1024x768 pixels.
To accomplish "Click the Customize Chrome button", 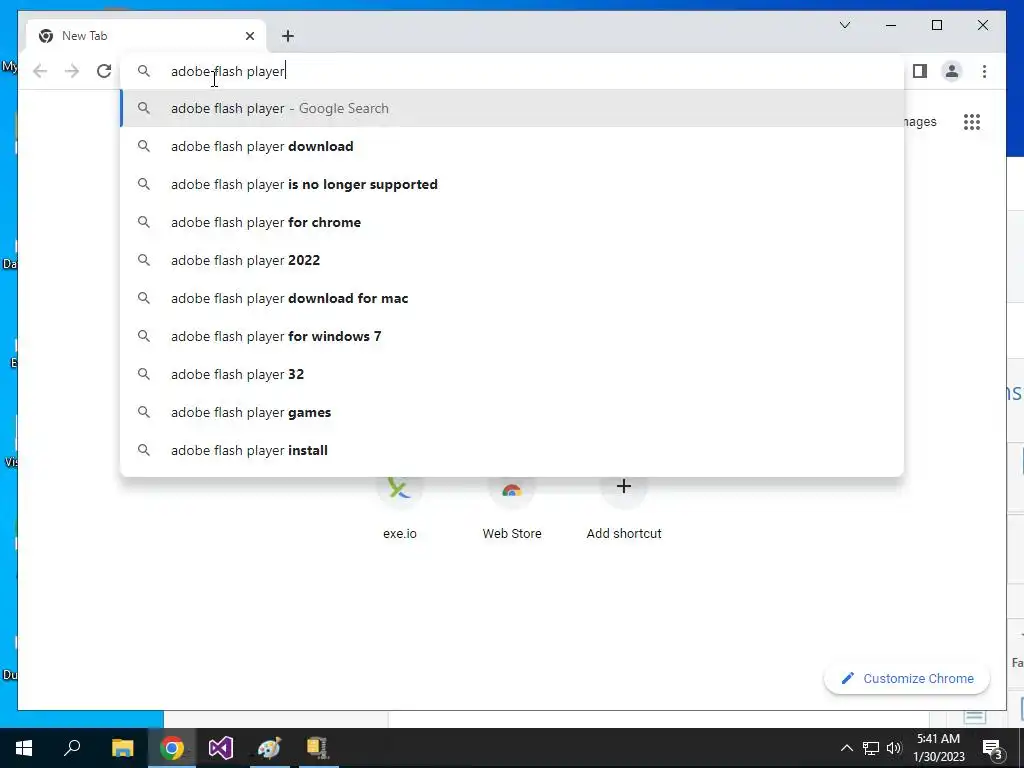I will [x=907, y=679].
